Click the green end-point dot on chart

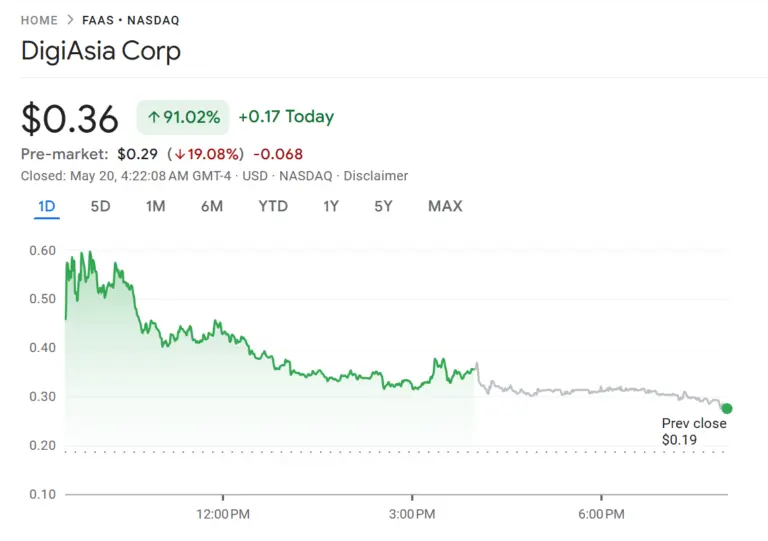click(727, 408)
